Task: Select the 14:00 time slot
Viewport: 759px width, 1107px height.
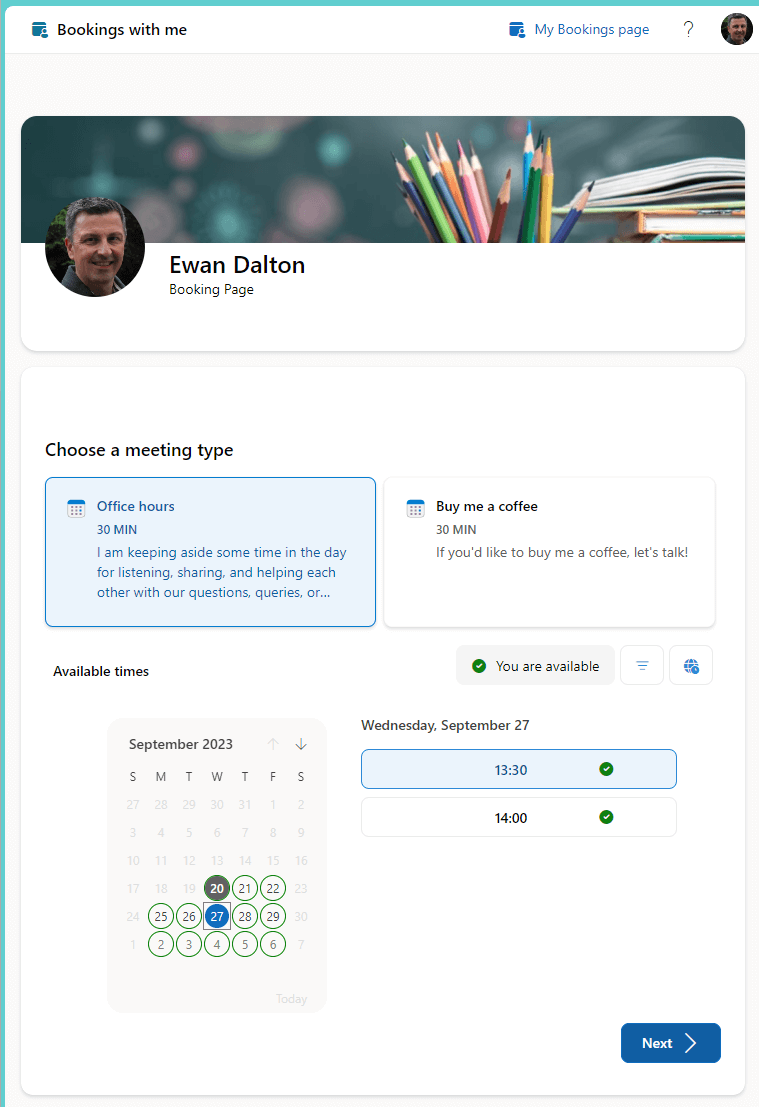Action: [x=519, y=818]
